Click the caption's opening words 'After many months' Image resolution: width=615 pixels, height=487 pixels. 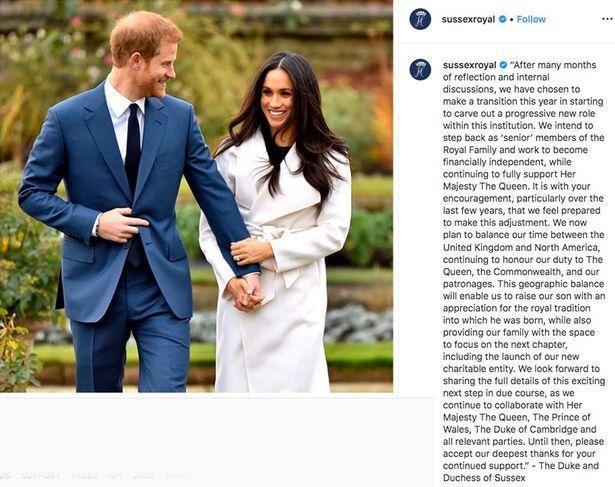click(555, 65)
